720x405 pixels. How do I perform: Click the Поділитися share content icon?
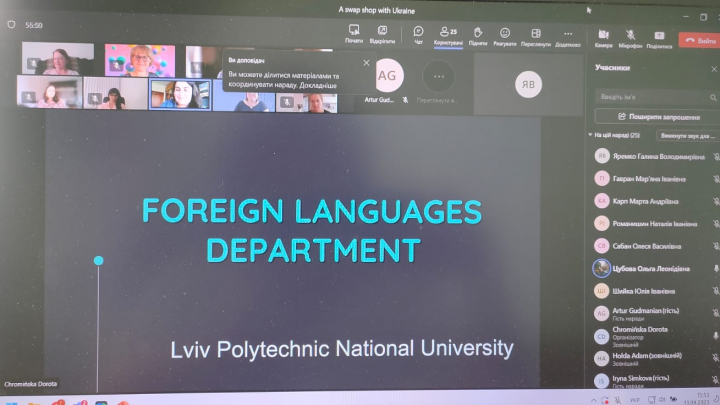click(659, 39)
